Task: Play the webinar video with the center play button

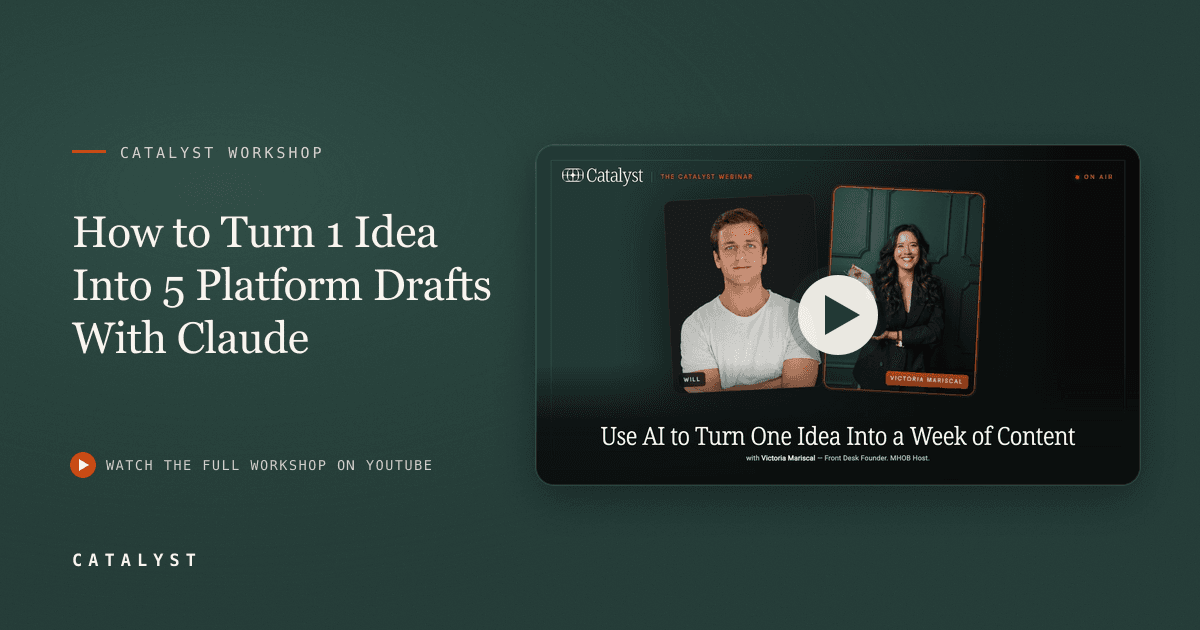Action: 838,315
